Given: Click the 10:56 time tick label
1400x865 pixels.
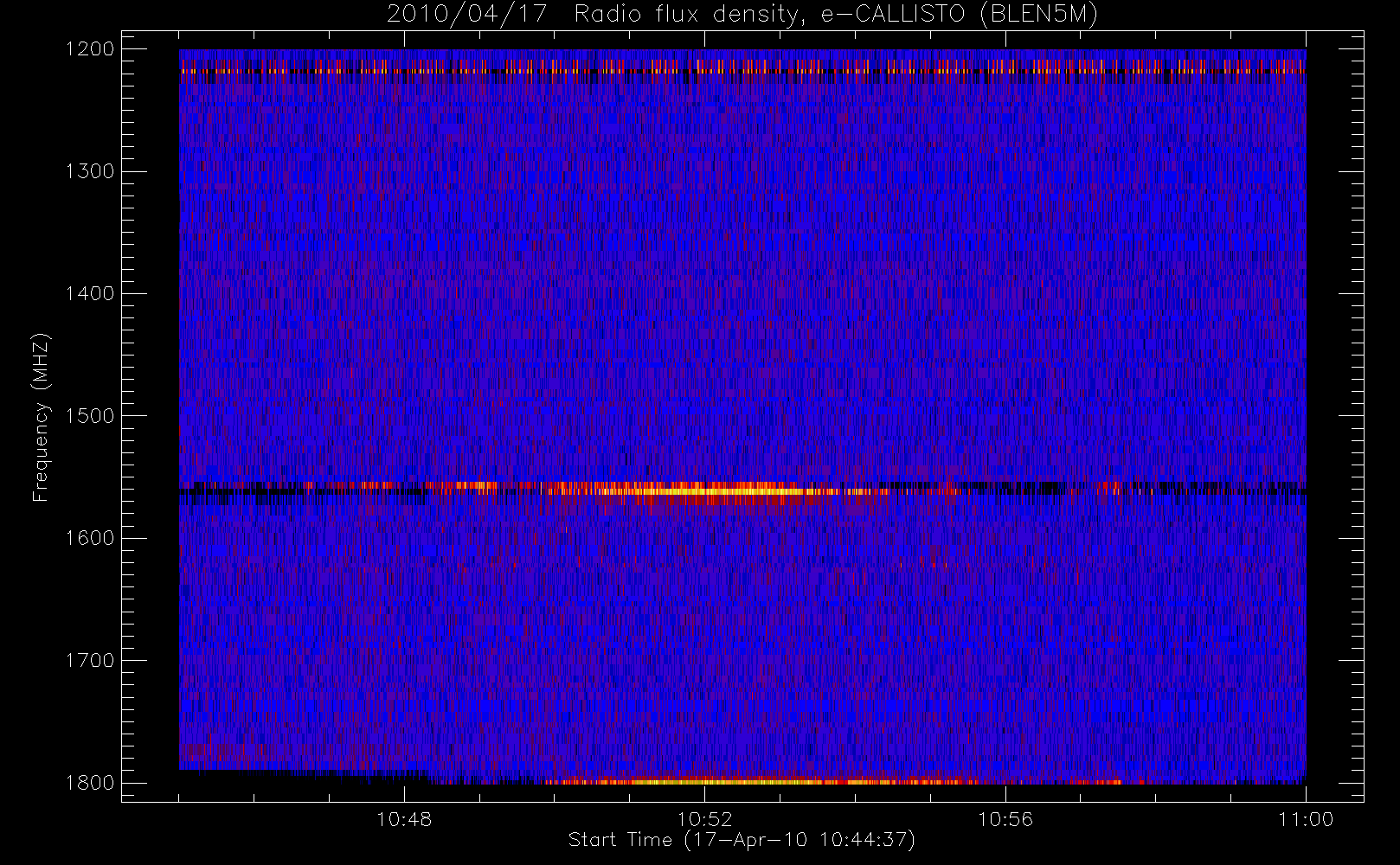Looking at the screenshot, I should pos(1005,819).
